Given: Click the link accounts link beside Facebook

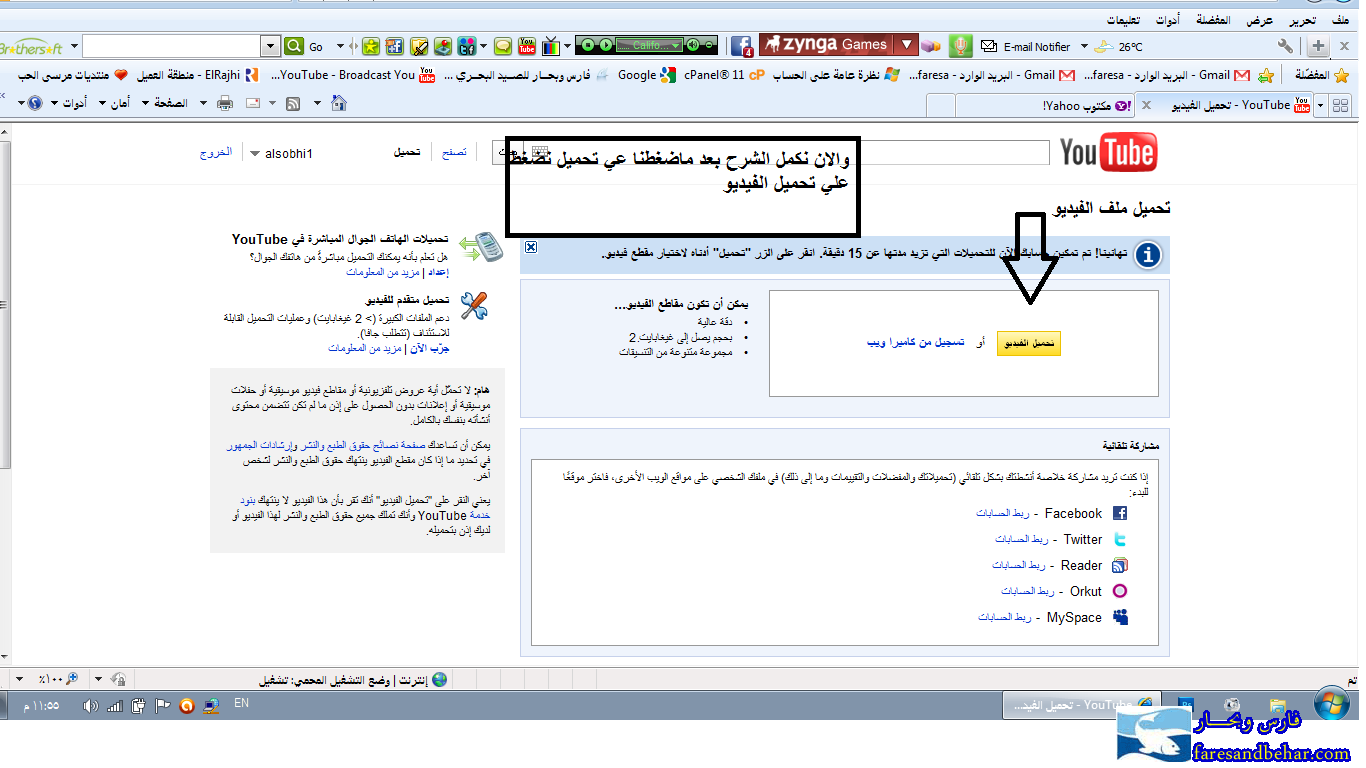Looking at the screenshot, I should point(1003,513).
